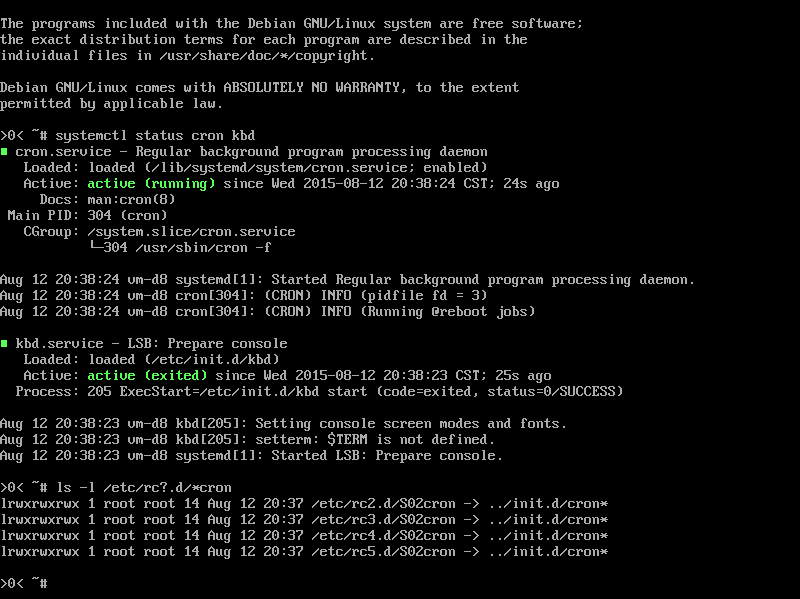800x599 pixels.
Task: Click the 'ls -l /etc/rc?.d/*cron' command
Action: point(144,488)
